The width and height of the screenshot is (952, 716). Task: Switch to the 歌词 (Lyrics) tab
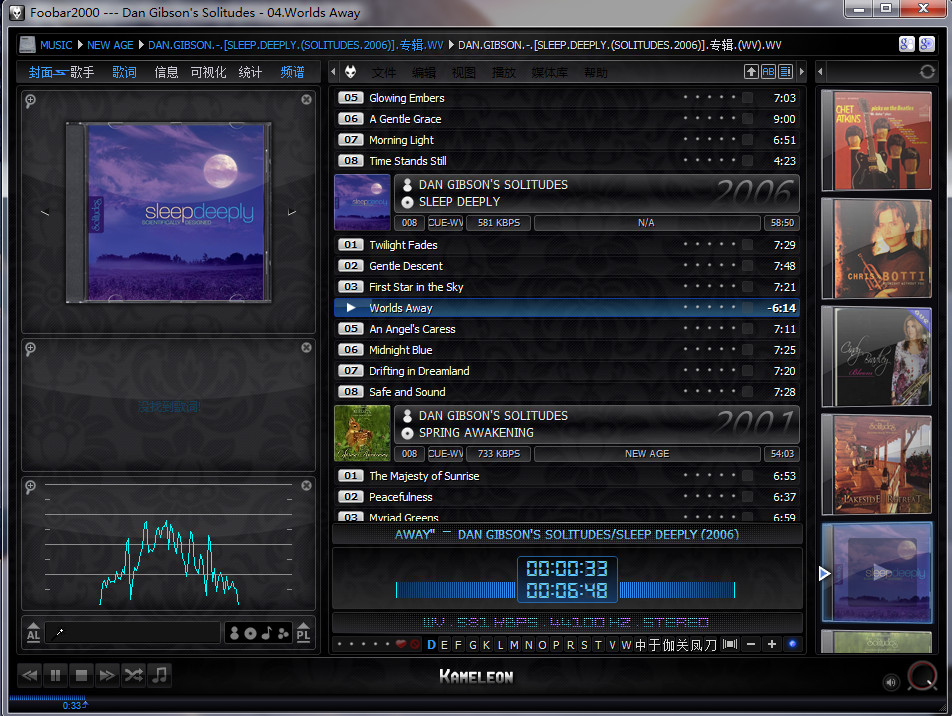click(x=124, y=72)
